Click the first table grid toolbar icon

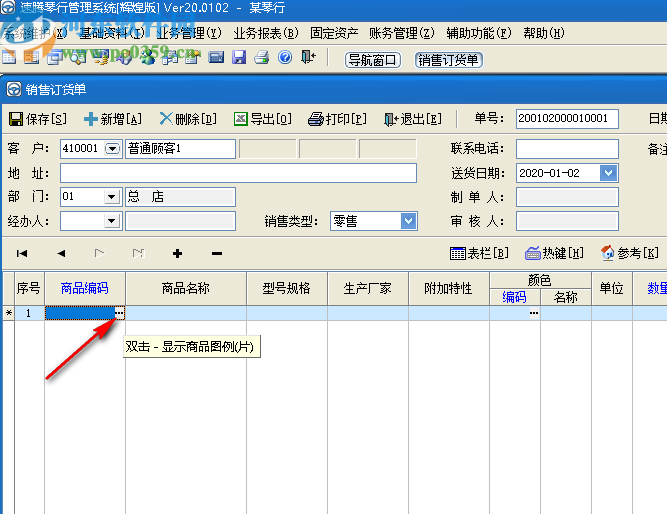(9, 57)
